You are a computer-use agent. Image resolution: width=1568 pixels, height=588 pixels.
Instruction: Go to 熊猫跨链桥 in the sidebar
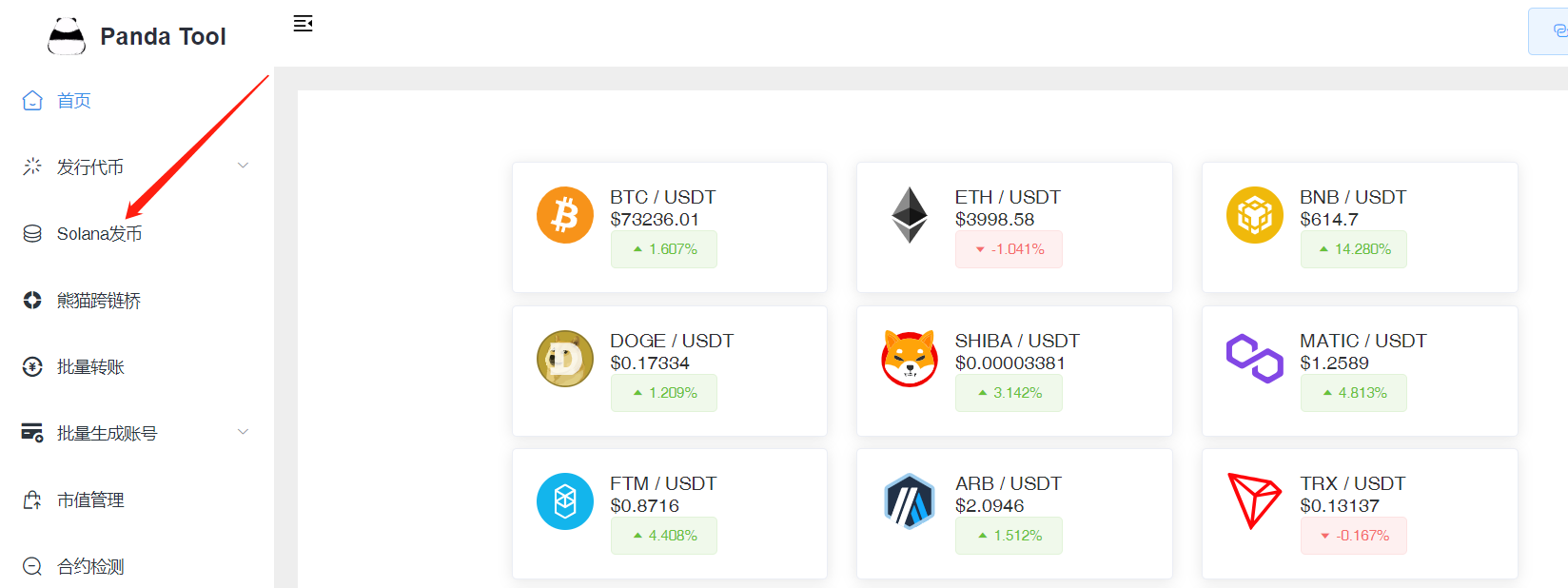[x=99, y=301]
